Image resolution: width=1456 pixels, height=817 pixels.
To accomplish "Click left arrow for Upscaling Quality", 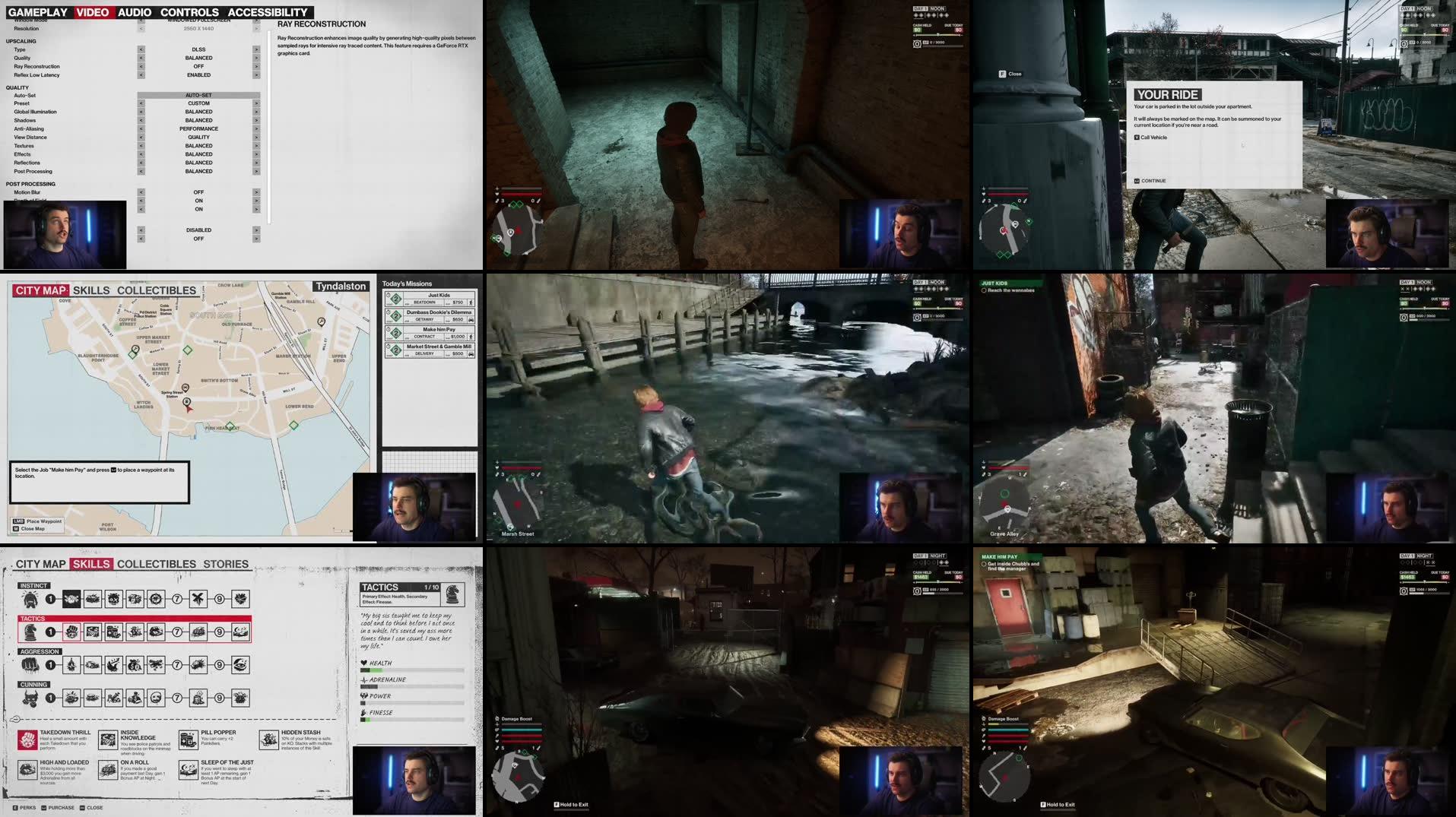I will pos(141,58).
